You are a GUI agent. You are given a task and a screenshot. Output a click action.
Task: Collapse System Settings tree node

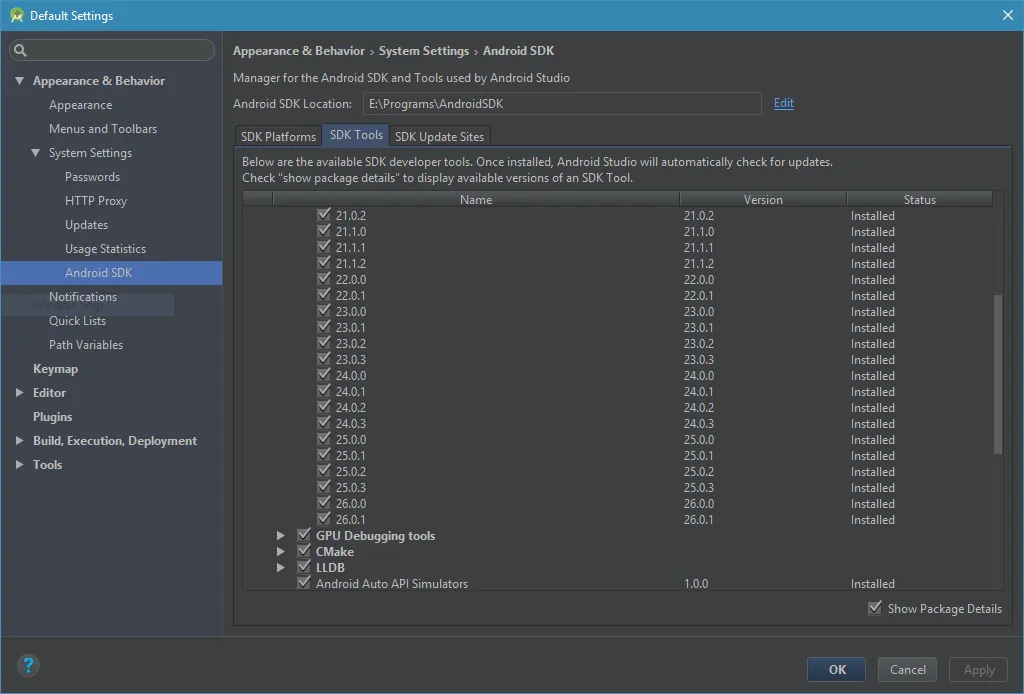point(35,153)
